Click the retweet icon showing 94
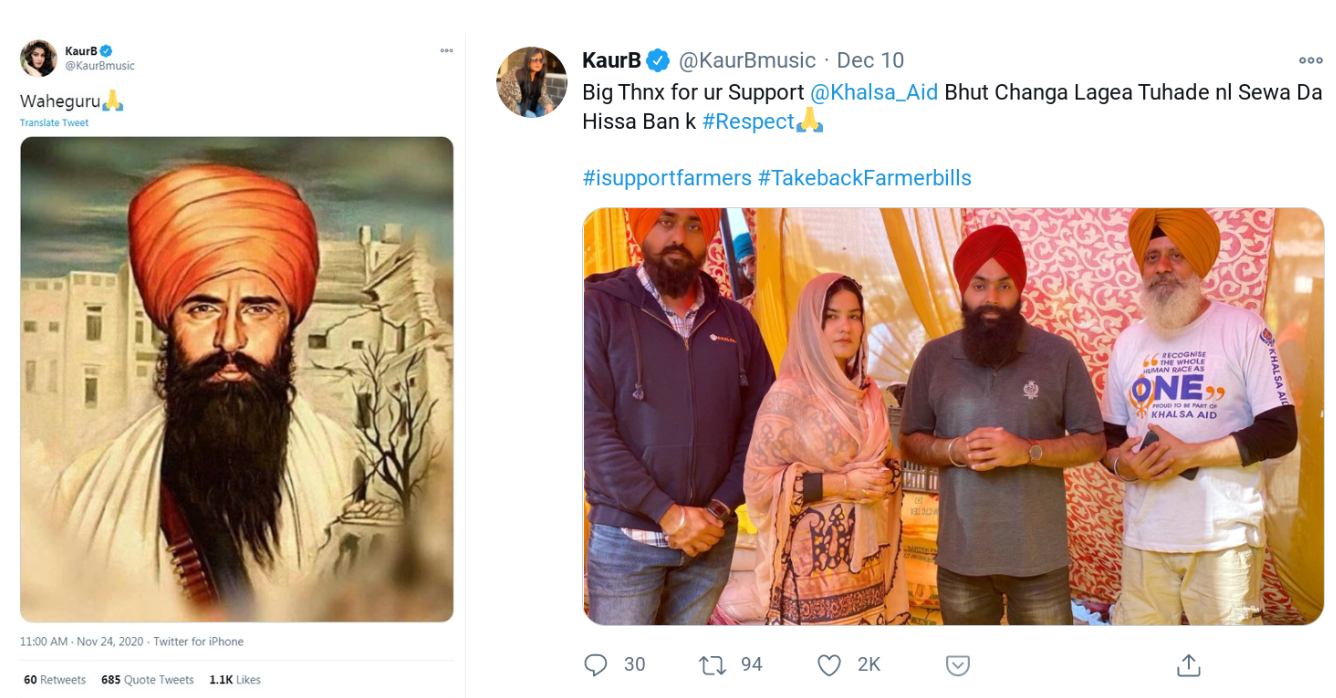 710,665
